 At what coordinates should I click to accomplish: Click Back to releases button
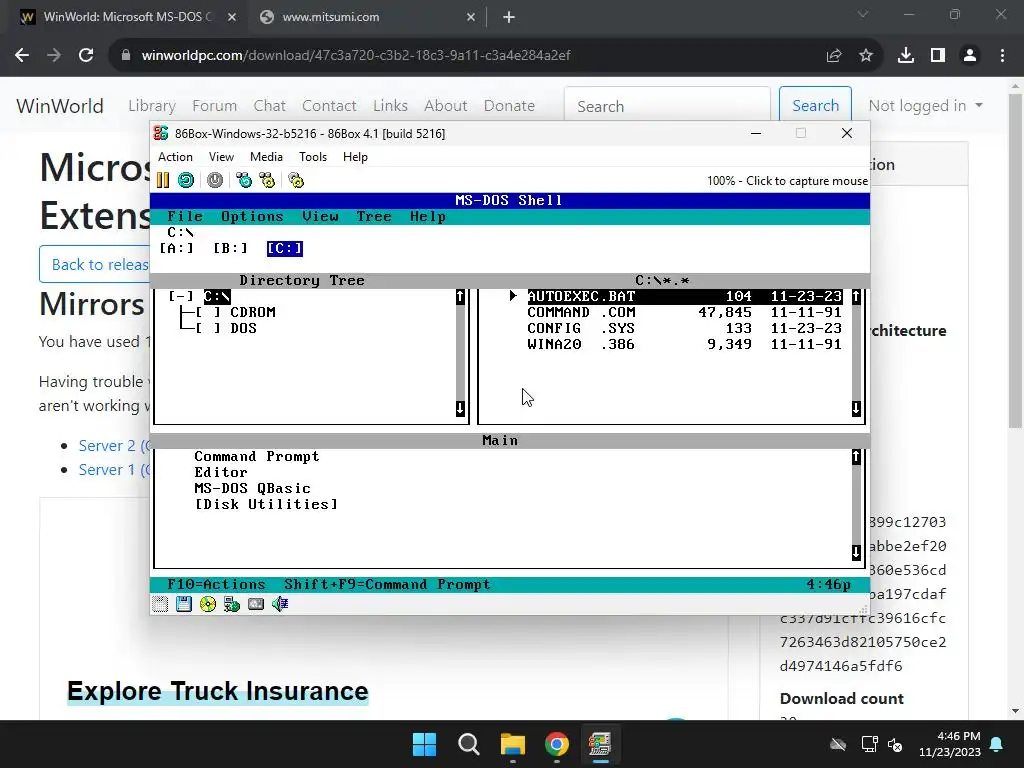[x=95, y=264]
